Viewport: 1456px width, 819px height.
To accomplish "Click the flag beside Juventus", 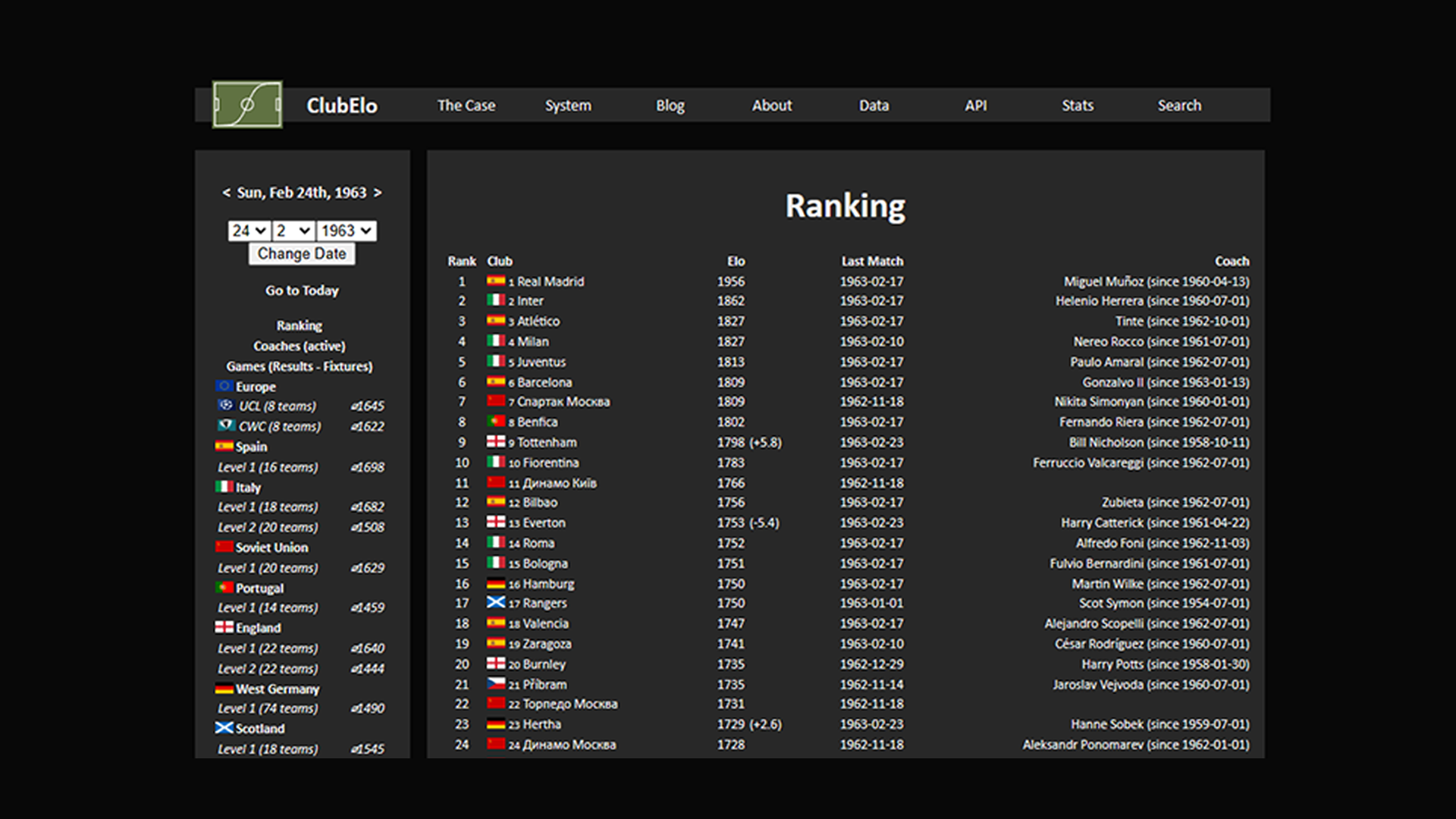I will tap(496, 361).
